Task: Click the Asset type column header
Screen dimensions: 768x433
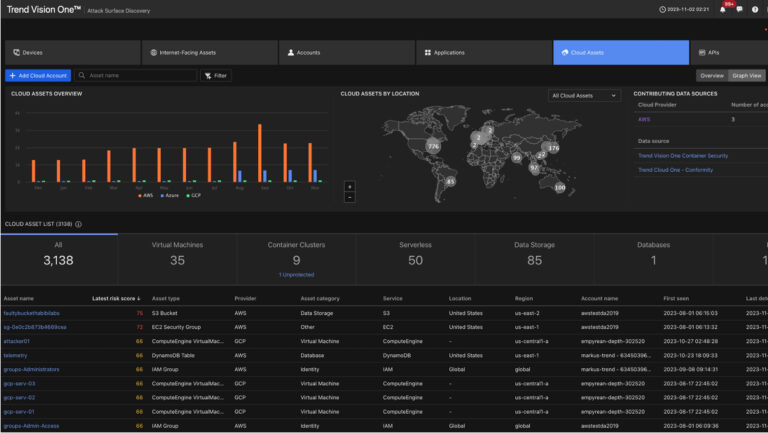Action: point(166,298)
